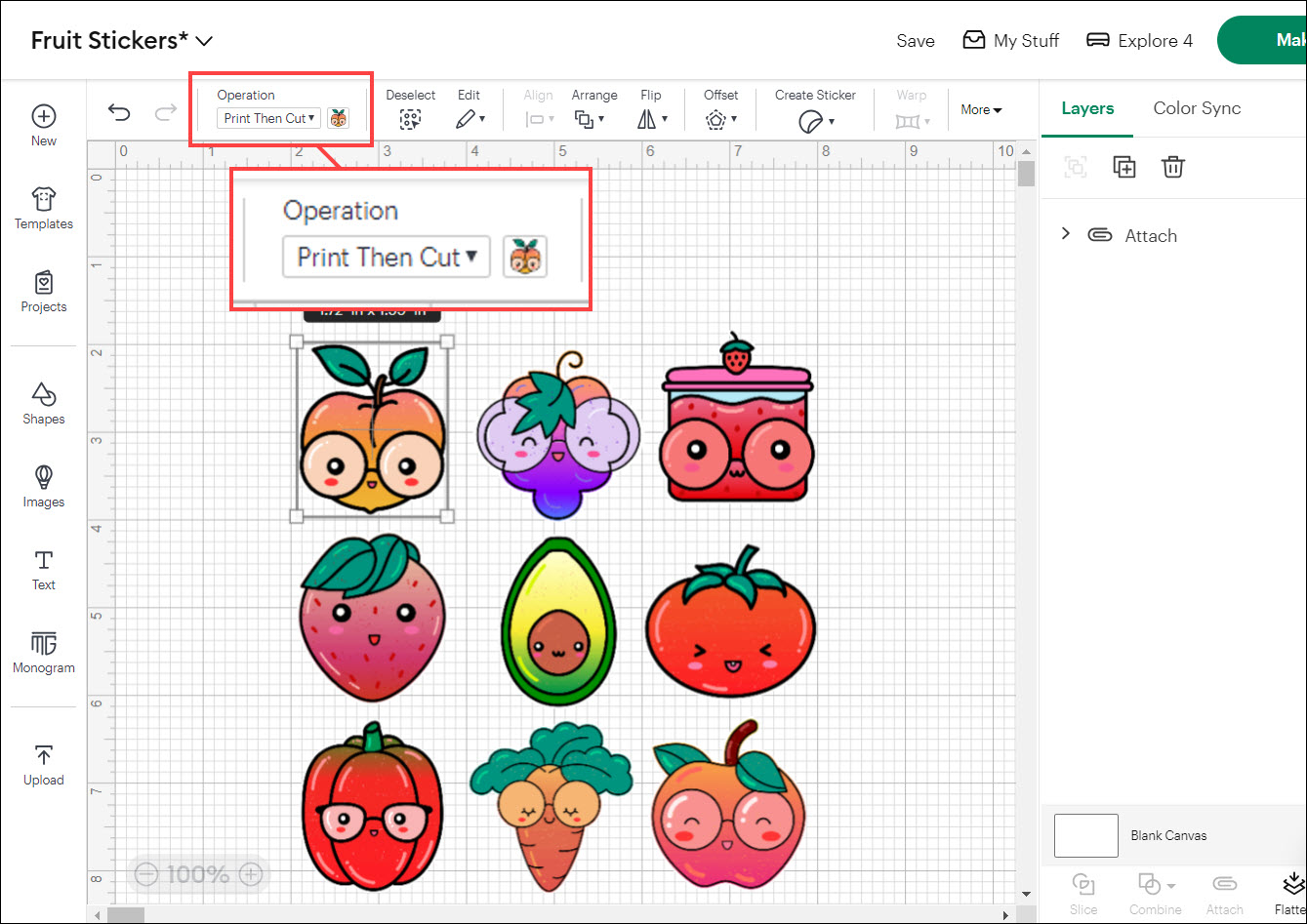Screen dimensions: 1307x924
Task: Zoom in with the plus button
Action: (251, 874)
